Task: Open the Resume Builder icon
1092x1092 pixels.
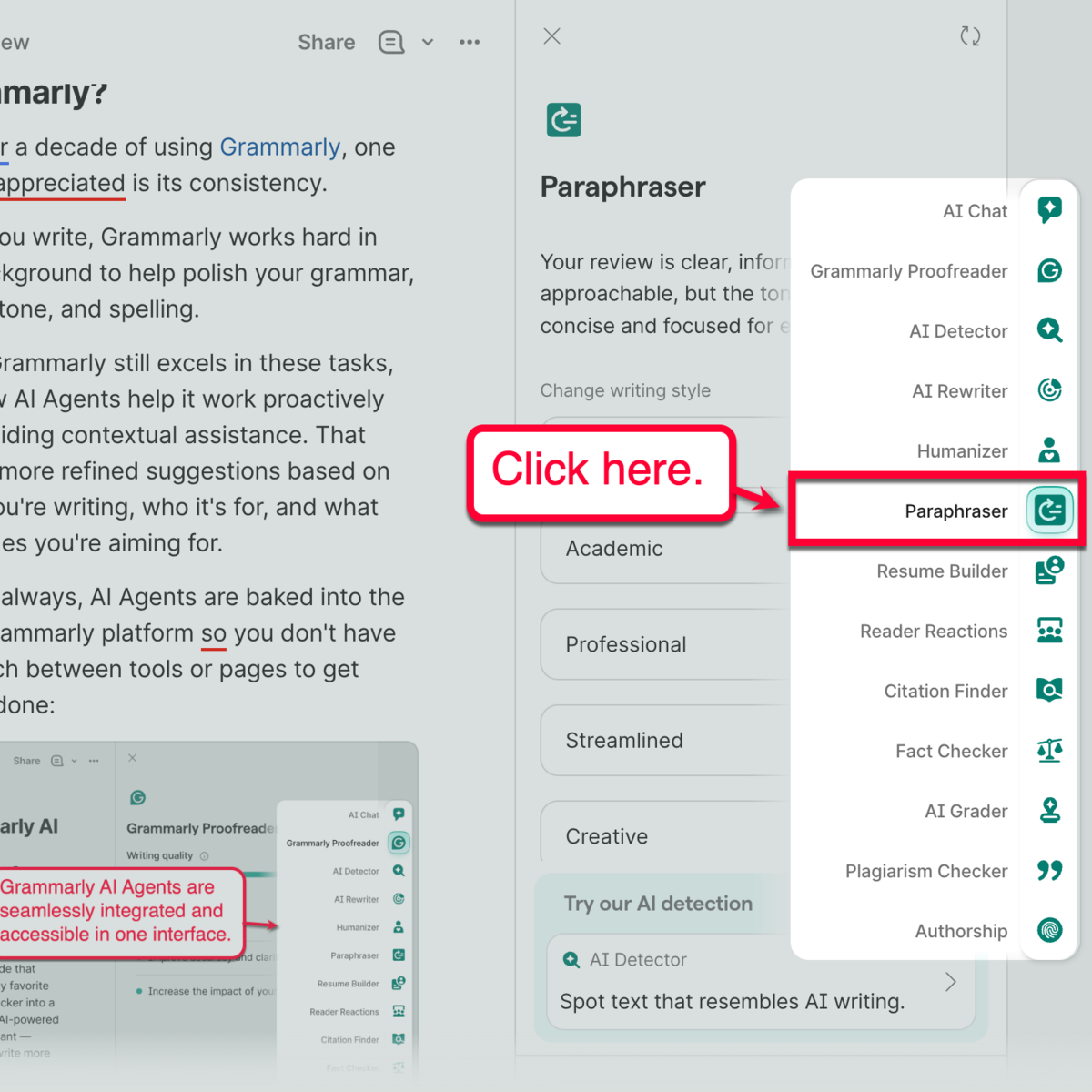Action: (1049, 571)
